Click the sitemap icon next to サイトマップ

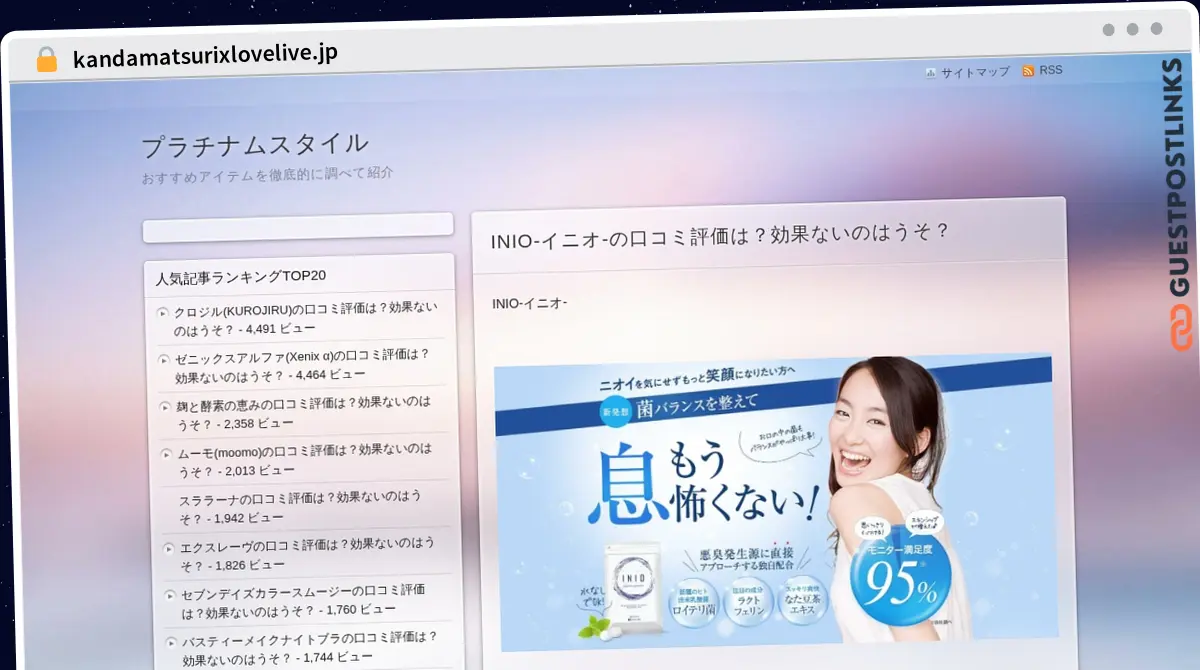[931, 73]
